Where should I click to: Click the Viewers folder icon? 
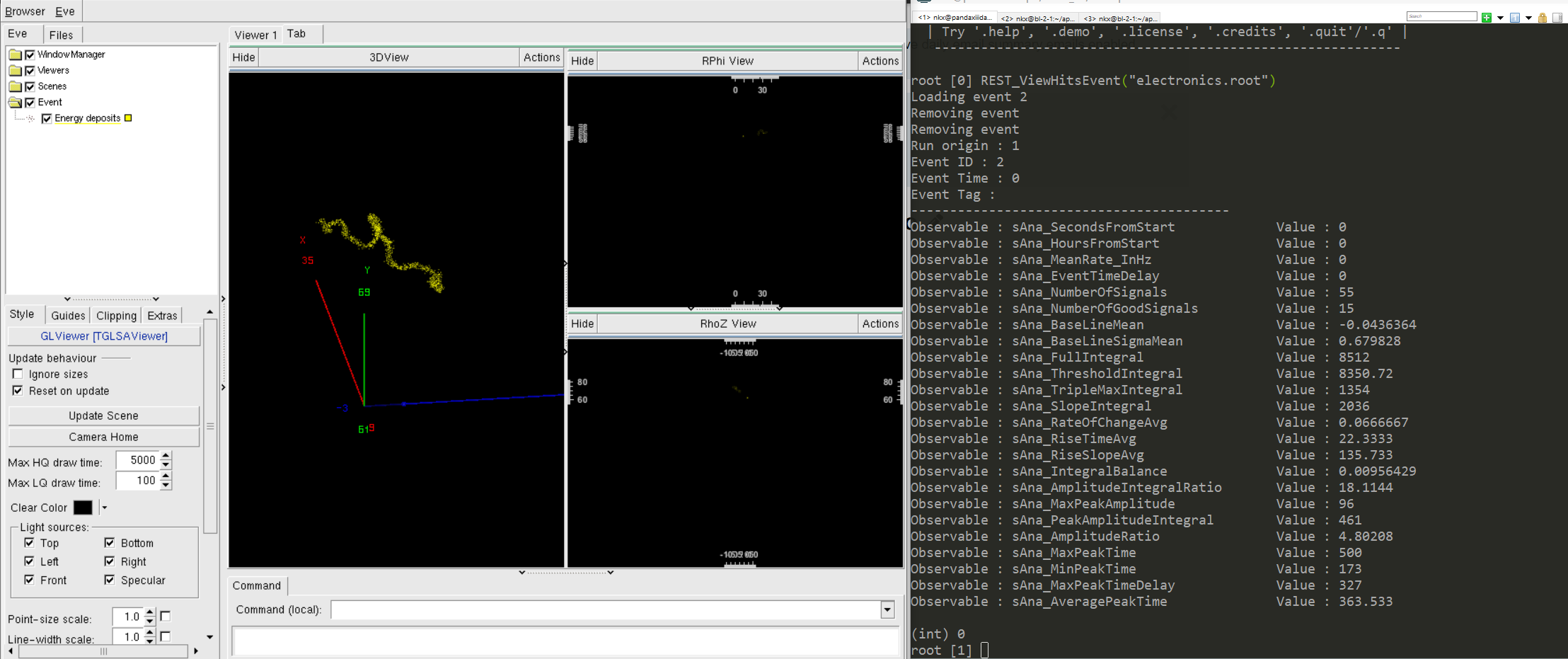pos(15,70)
